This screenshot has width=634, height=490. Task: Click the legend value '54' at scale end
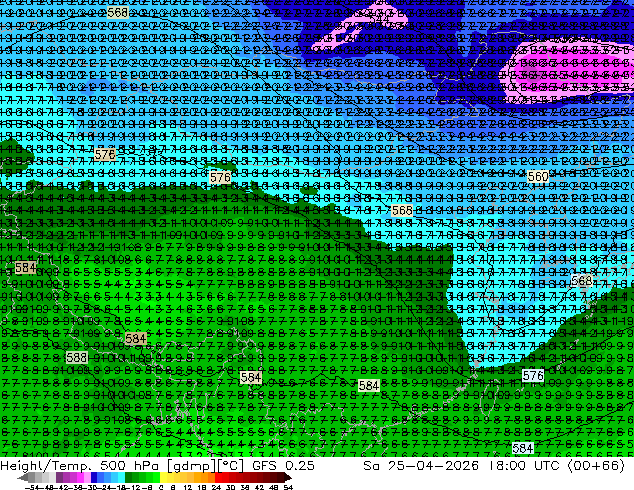pos(288,487)
